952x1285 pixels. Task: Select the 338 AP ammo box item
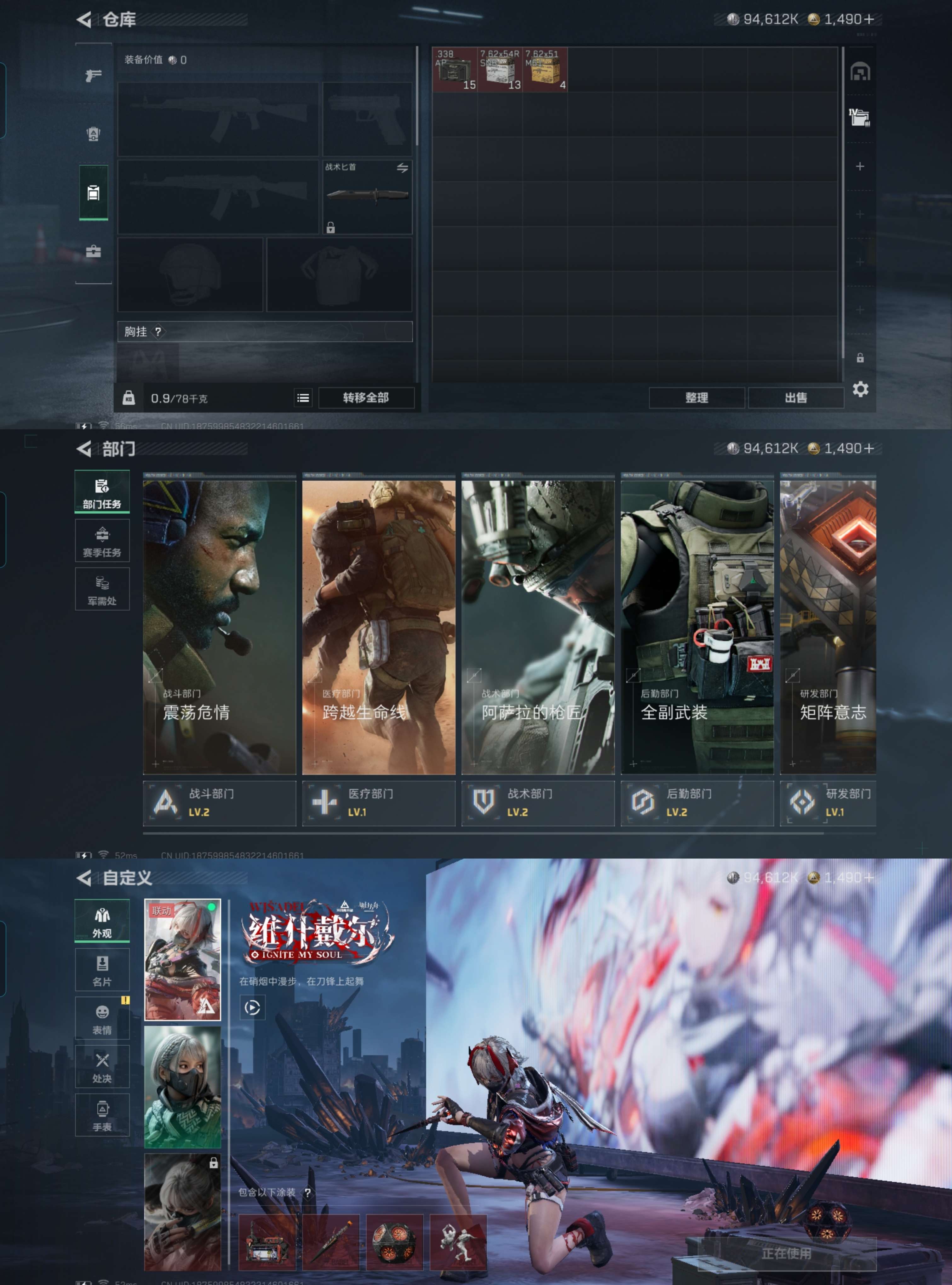(455, 70)
